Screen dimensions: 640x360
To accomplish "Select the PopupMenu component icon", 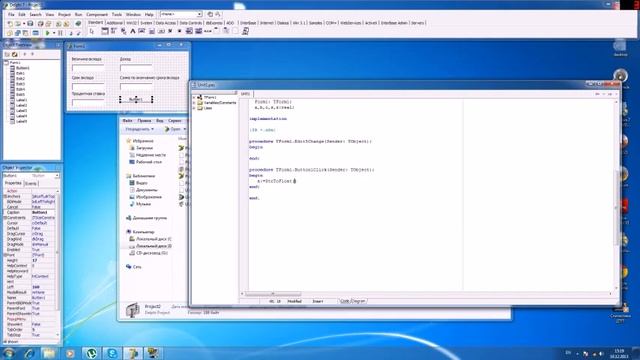I will point(123,31).
